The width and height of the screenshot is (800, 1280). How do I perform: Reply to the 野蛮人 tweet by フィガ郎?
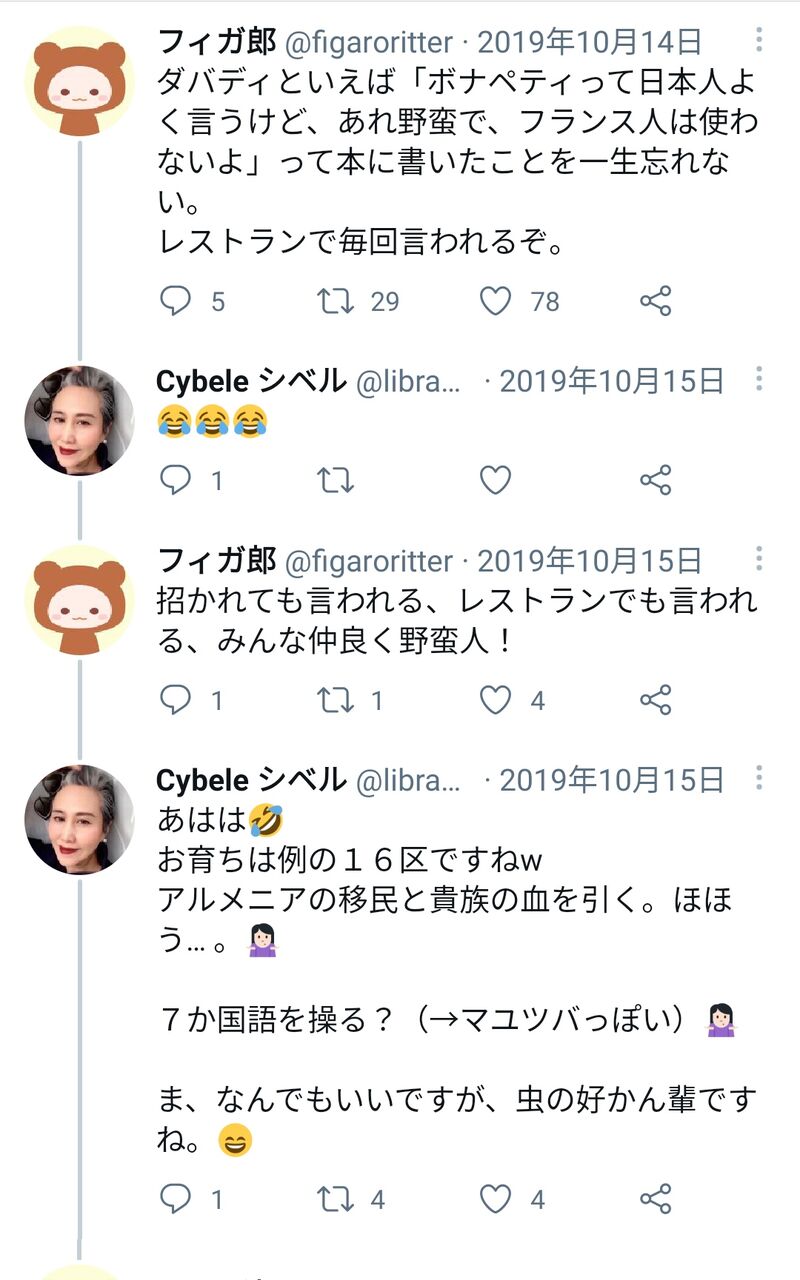176,700
